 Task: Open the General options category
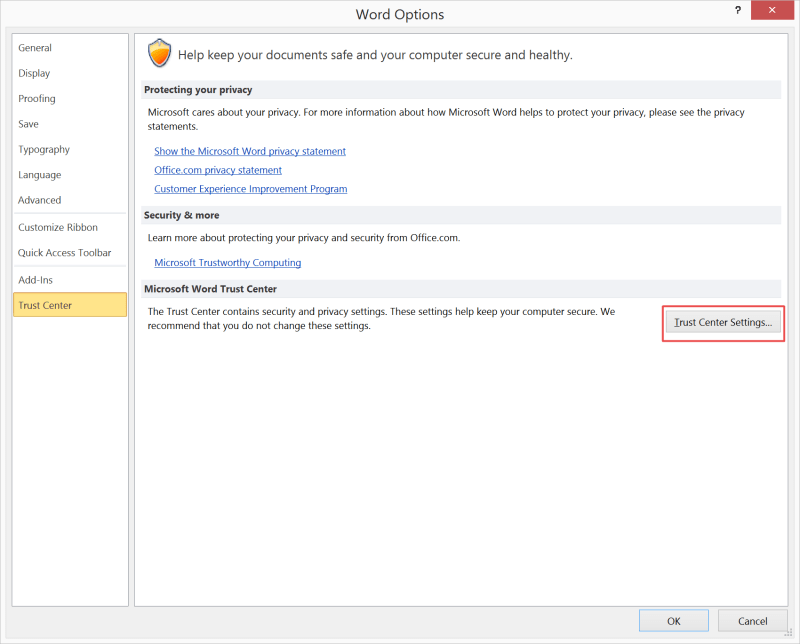tap(35, 48)
